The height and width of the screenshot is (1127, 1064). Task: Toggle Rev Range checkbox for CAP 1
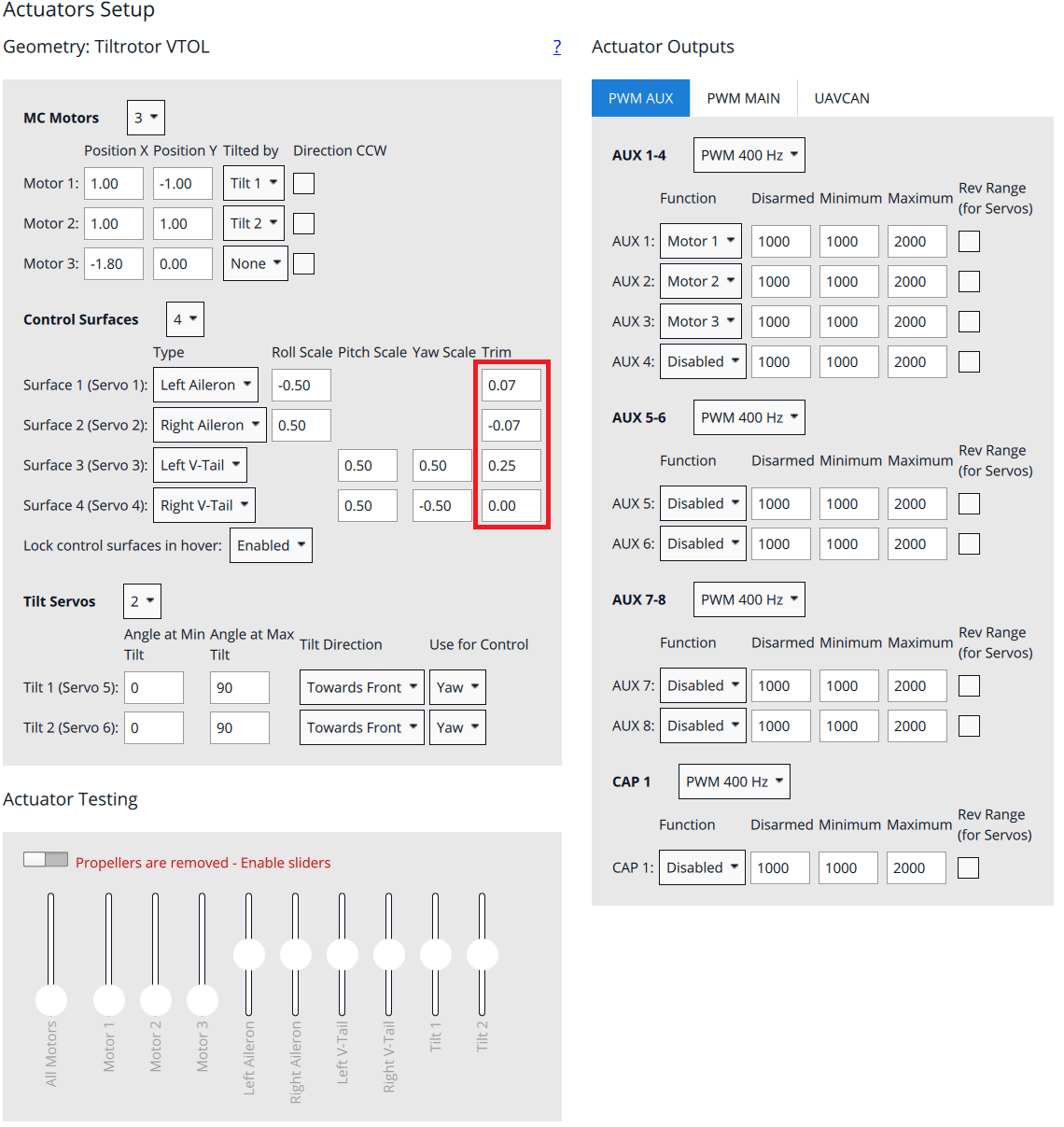point(968,868)
